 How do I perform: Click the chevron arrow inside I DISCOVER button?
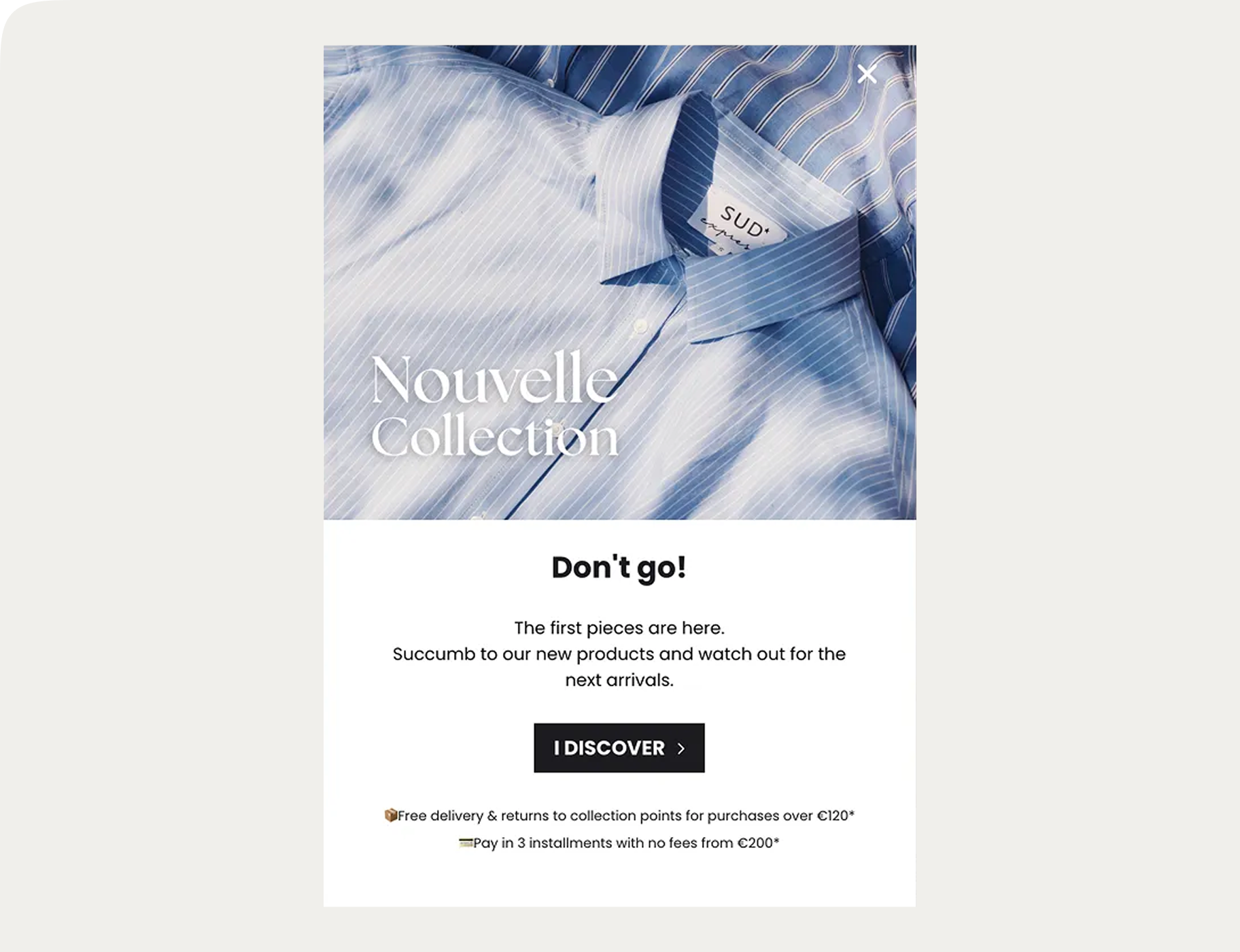tap(681, 749)
